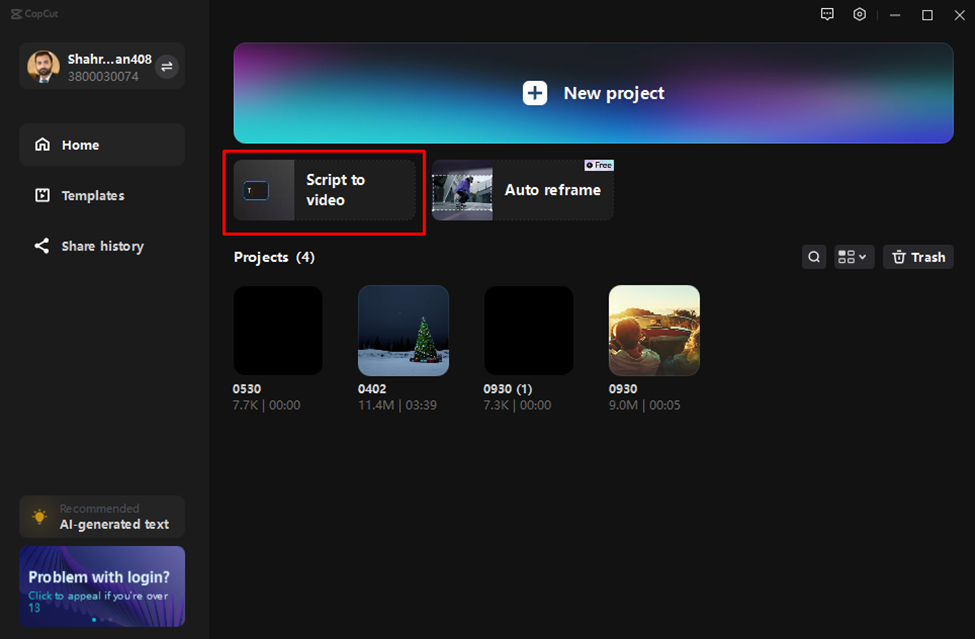Click the lightbulb Recommended icon
Screen dimensions: 975x639
[x=39, y=517]
